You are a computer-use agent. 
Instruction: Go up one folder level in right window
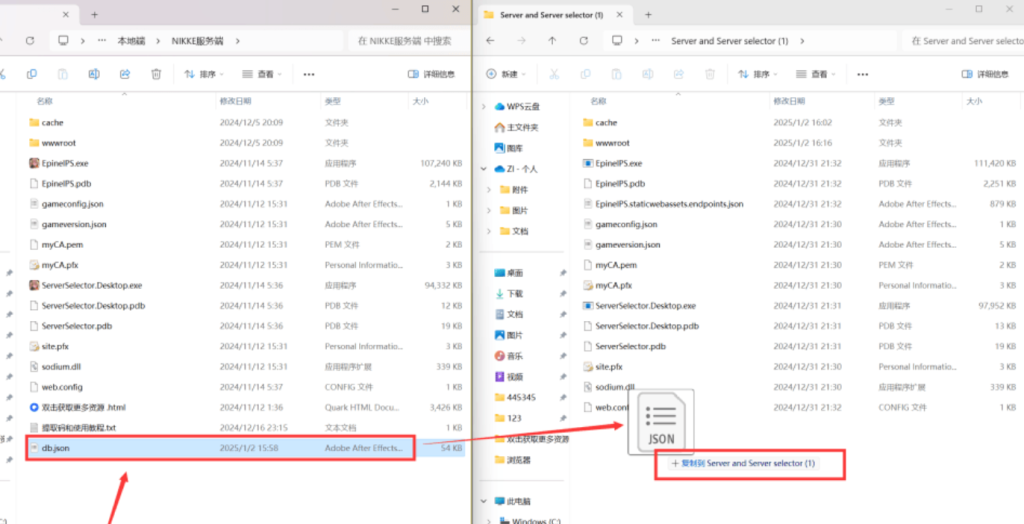(552, 41)
